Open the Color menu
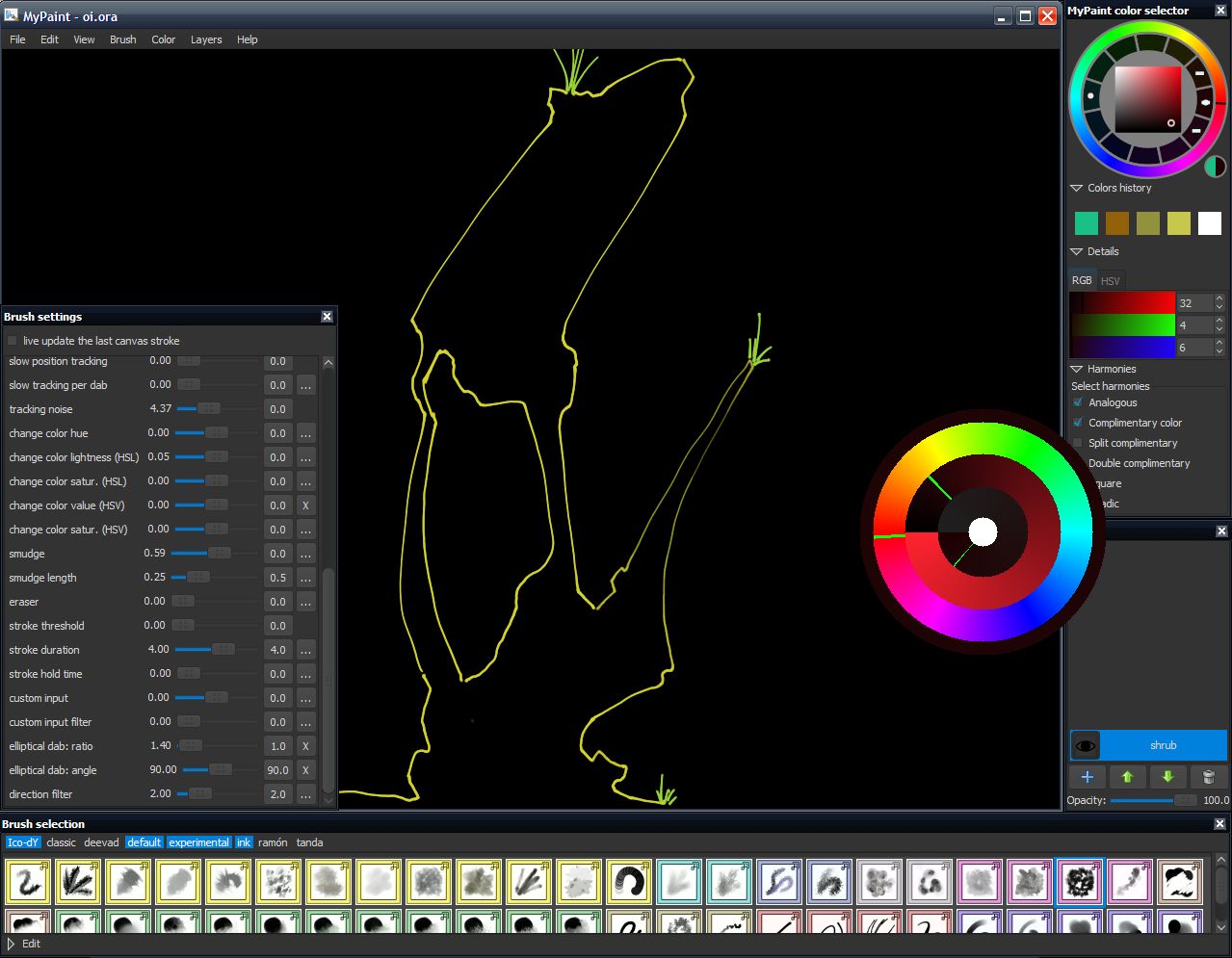This screenshot has height=958, width=1232. 163,39
